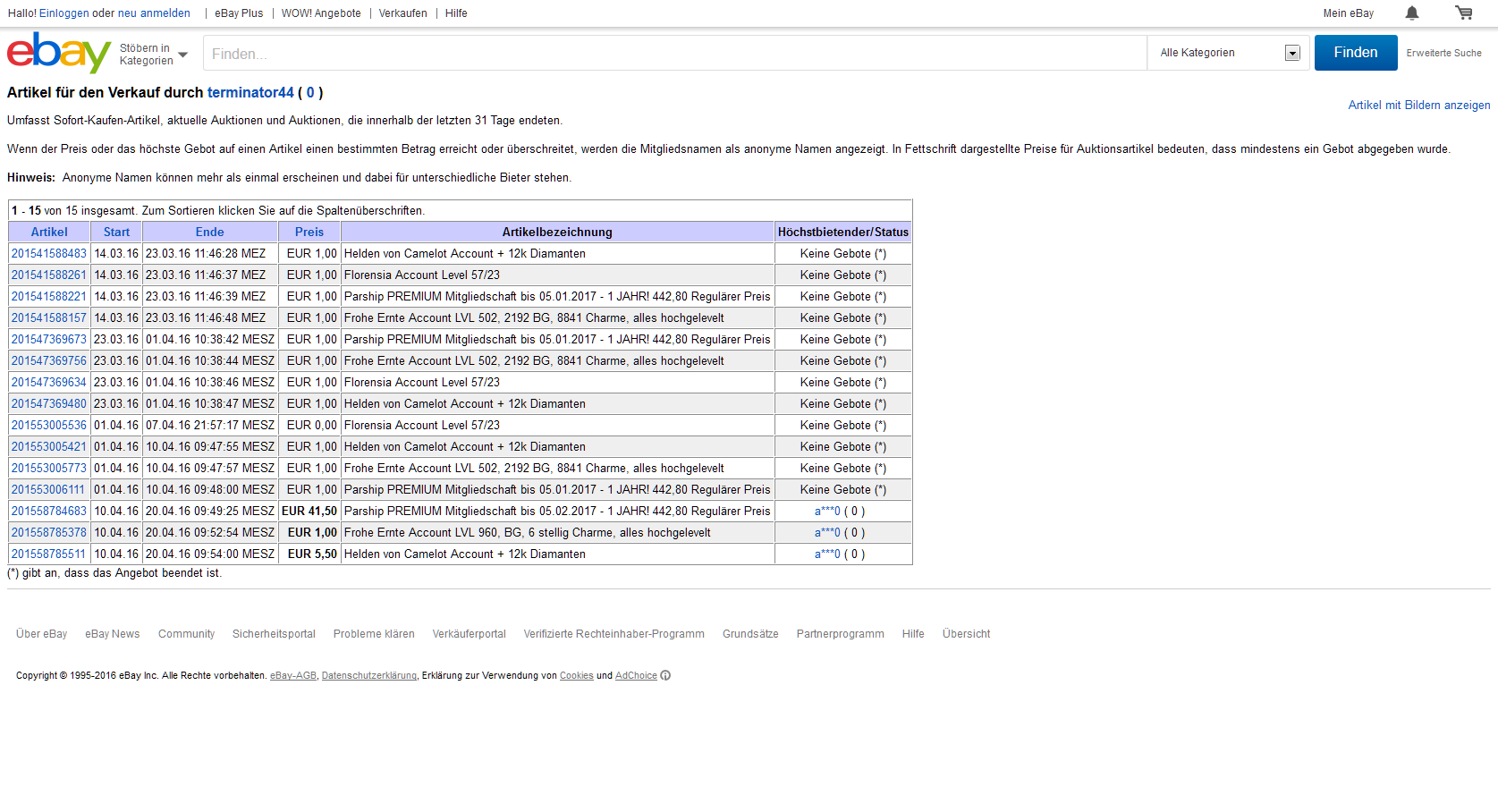
Task: Click the Einloggen link
Action: pyautogui.click(x=63, y=13)
